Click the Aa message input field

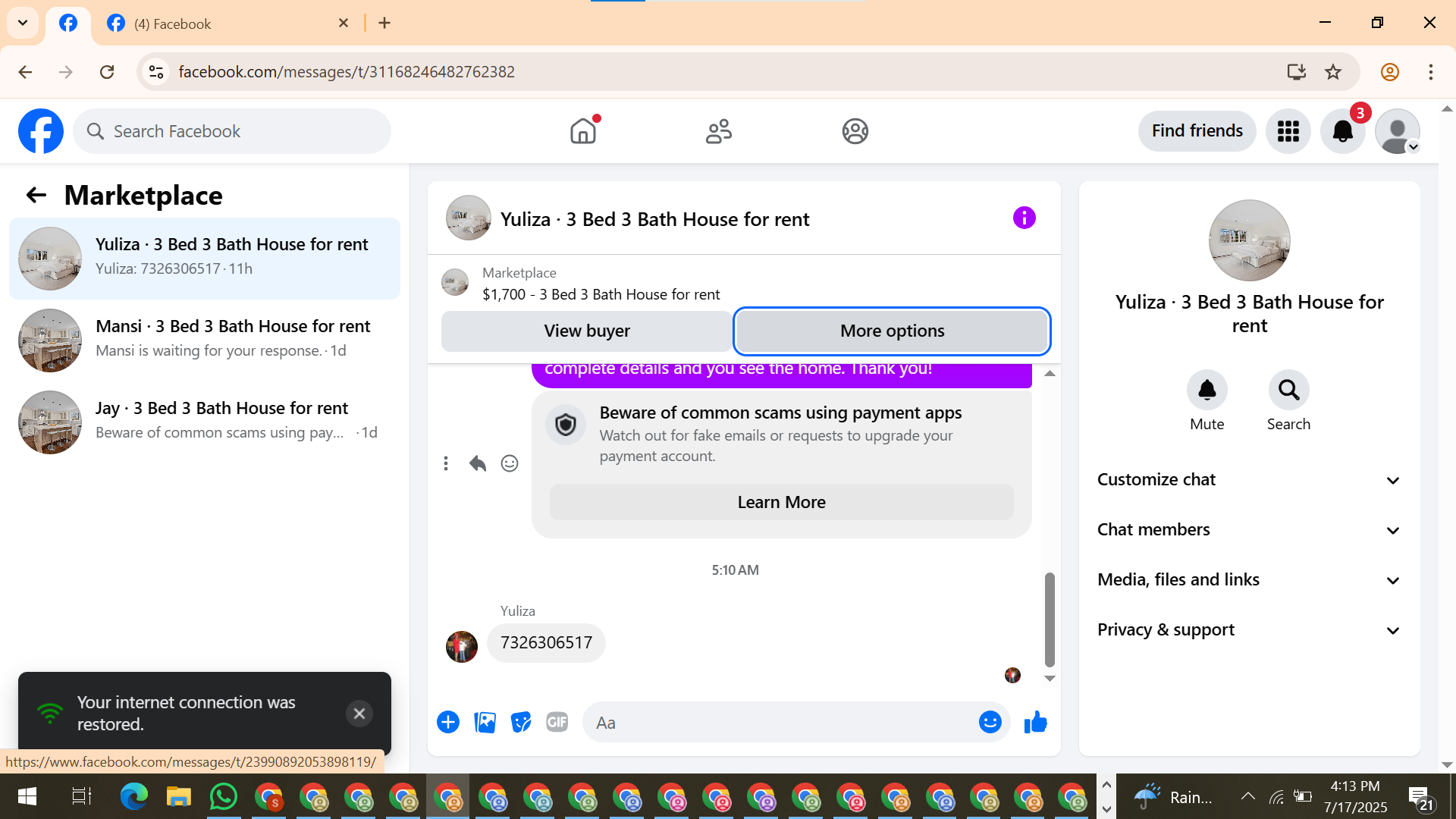click(781, 723)
